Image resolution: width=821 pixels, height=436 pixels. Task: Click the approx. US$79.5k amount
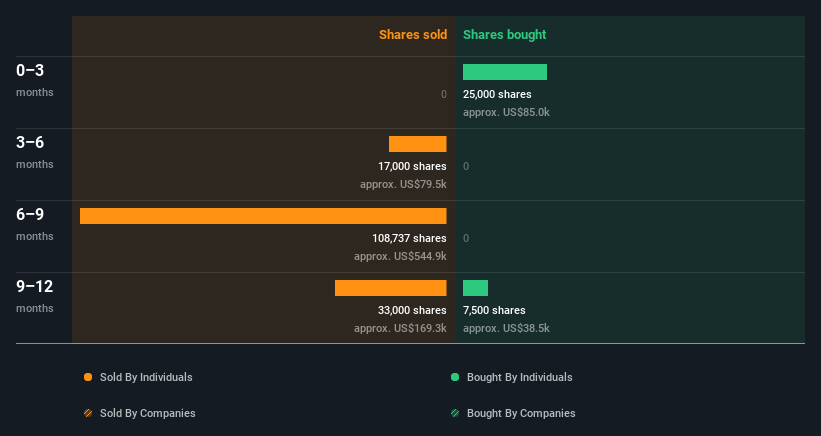[x=403, y=184]
